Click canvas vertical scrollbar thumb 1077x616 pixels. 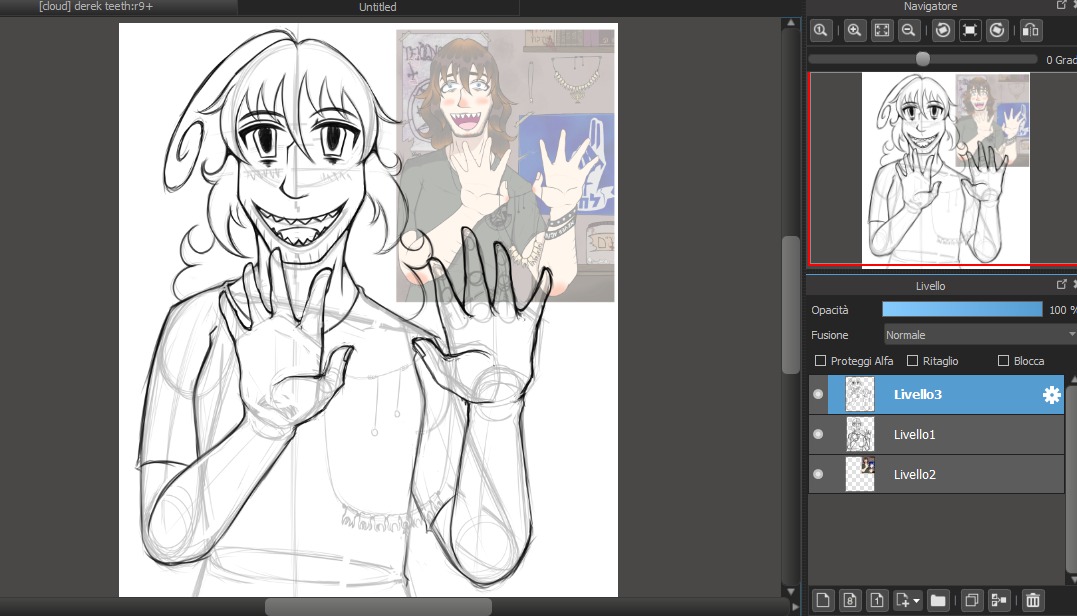click(x=791, y=305)
